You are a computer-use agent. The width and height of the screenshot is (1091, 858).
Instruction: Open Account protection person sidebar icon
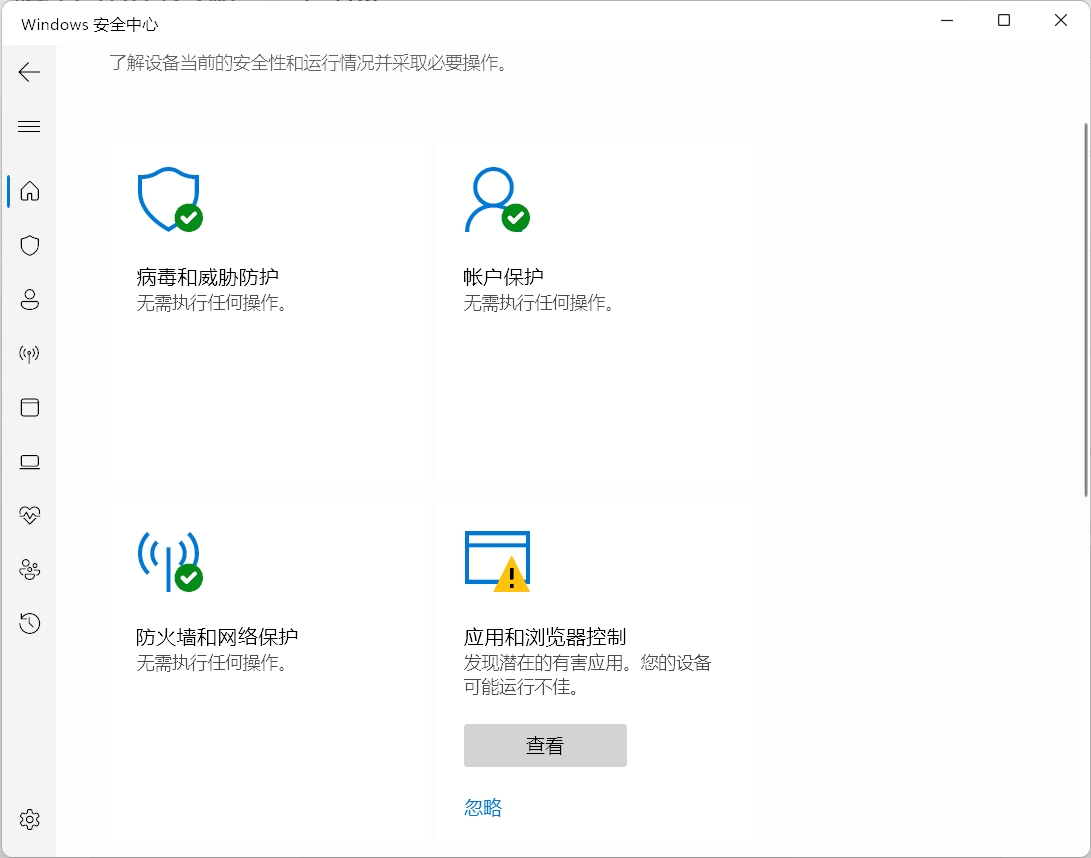click(29, 299)
